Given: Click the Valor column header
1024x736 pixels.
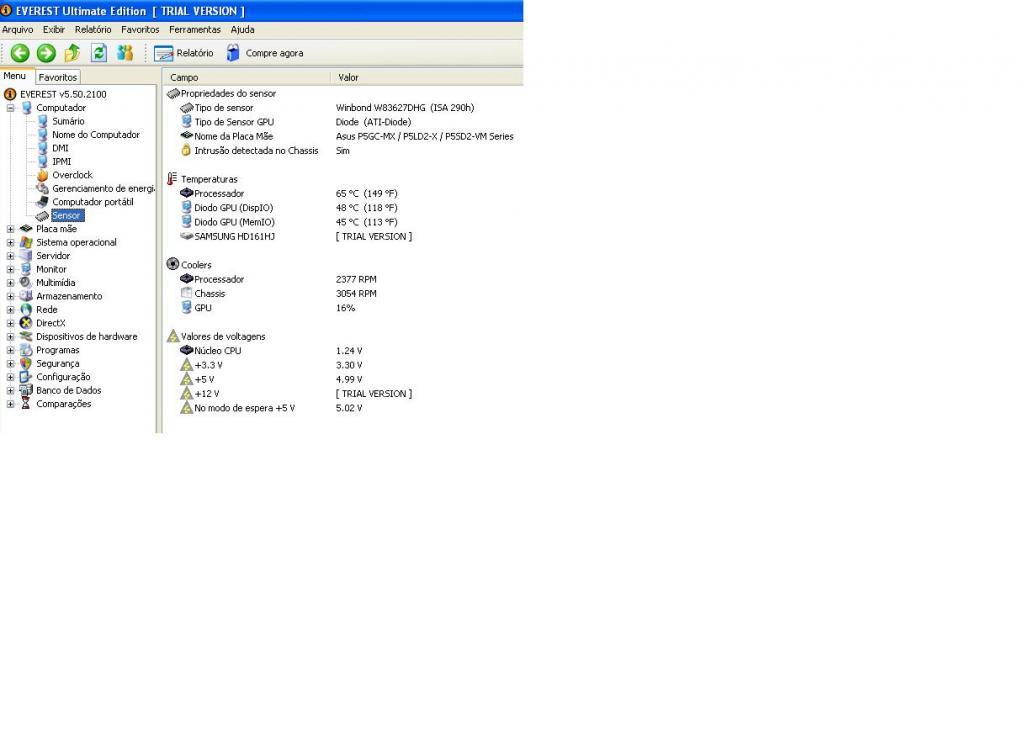Looking at the screenshot, I should pyautogui.click(x=427, y=77).
